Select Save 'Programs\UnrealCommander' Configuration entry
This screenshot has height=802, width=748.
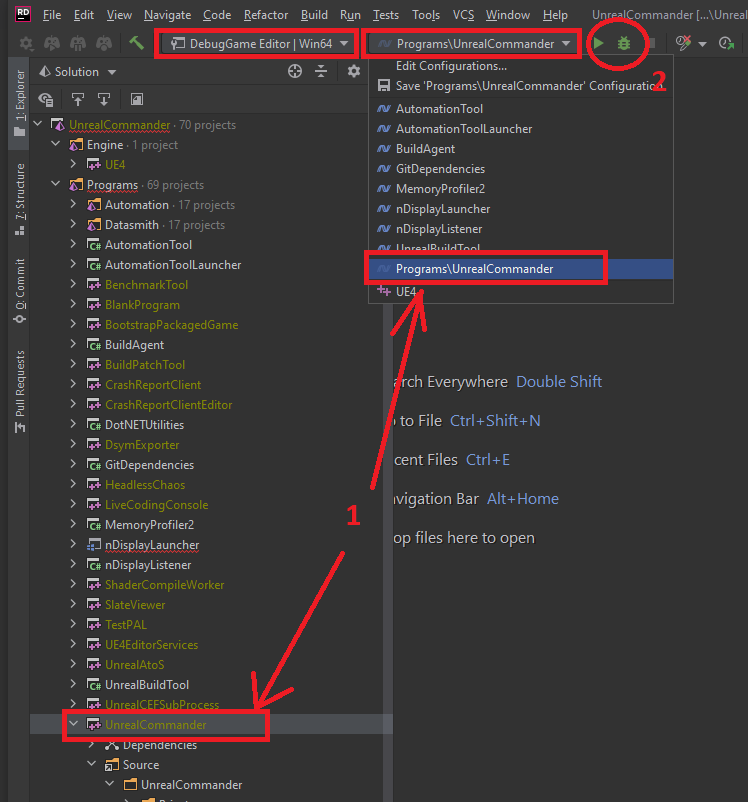coord(521,86)
